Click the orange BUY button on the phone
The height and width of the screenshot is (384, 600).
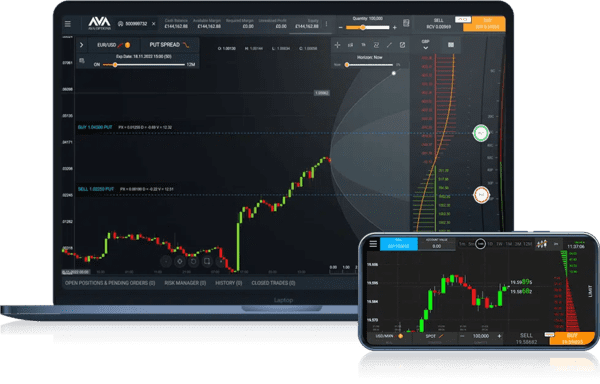[x=572, y=338]
